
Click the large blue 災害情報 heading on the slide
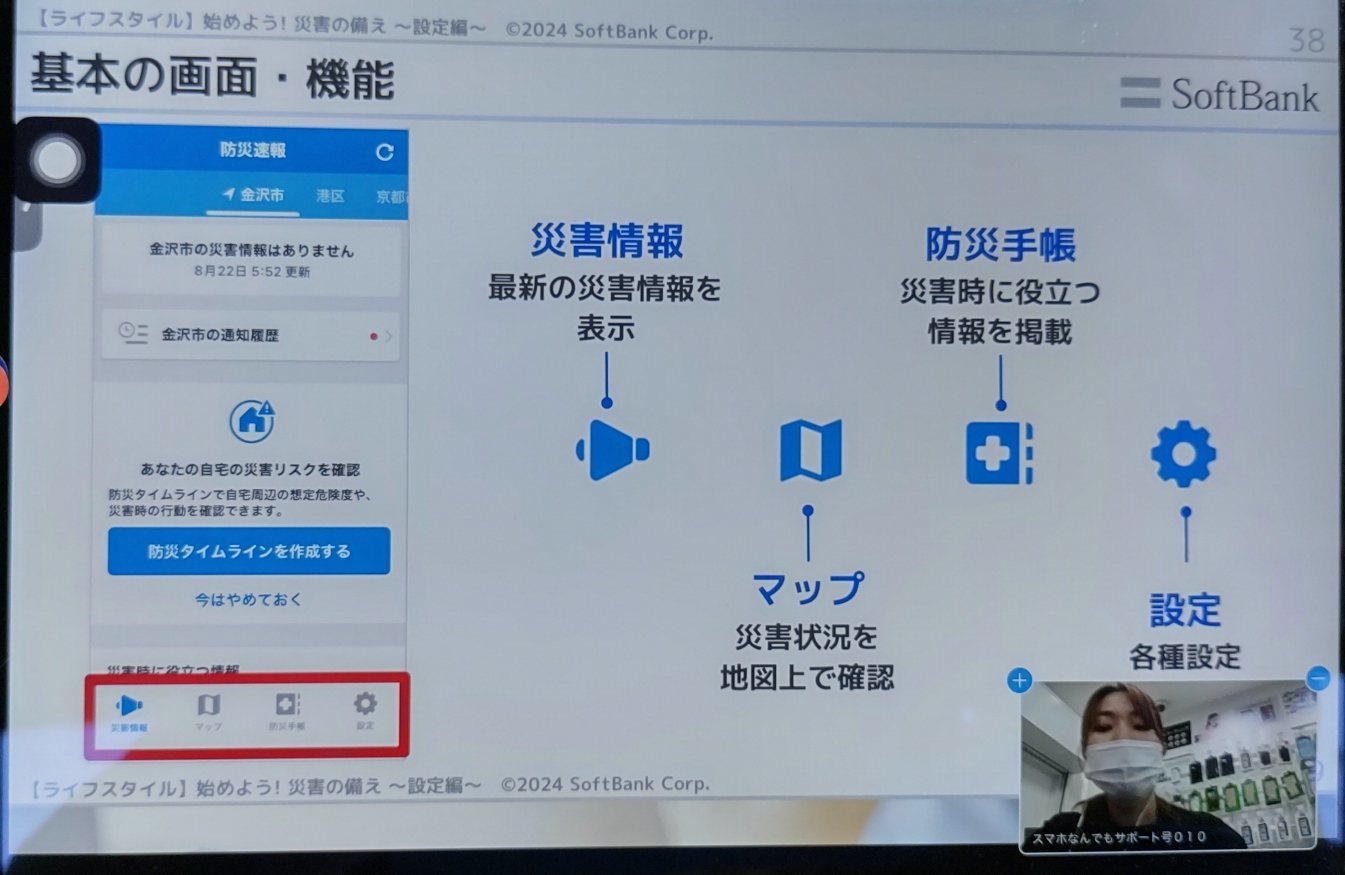607,242
